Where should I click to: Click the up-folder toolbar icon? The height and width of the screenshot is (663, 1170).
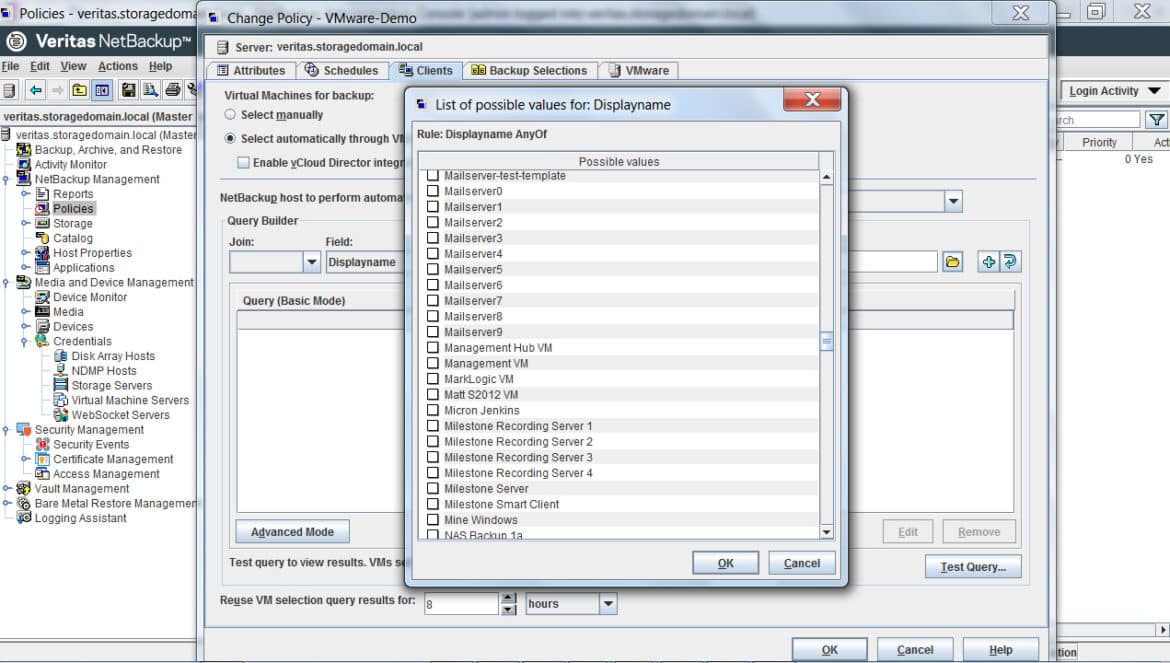click(x=79, y=90)
